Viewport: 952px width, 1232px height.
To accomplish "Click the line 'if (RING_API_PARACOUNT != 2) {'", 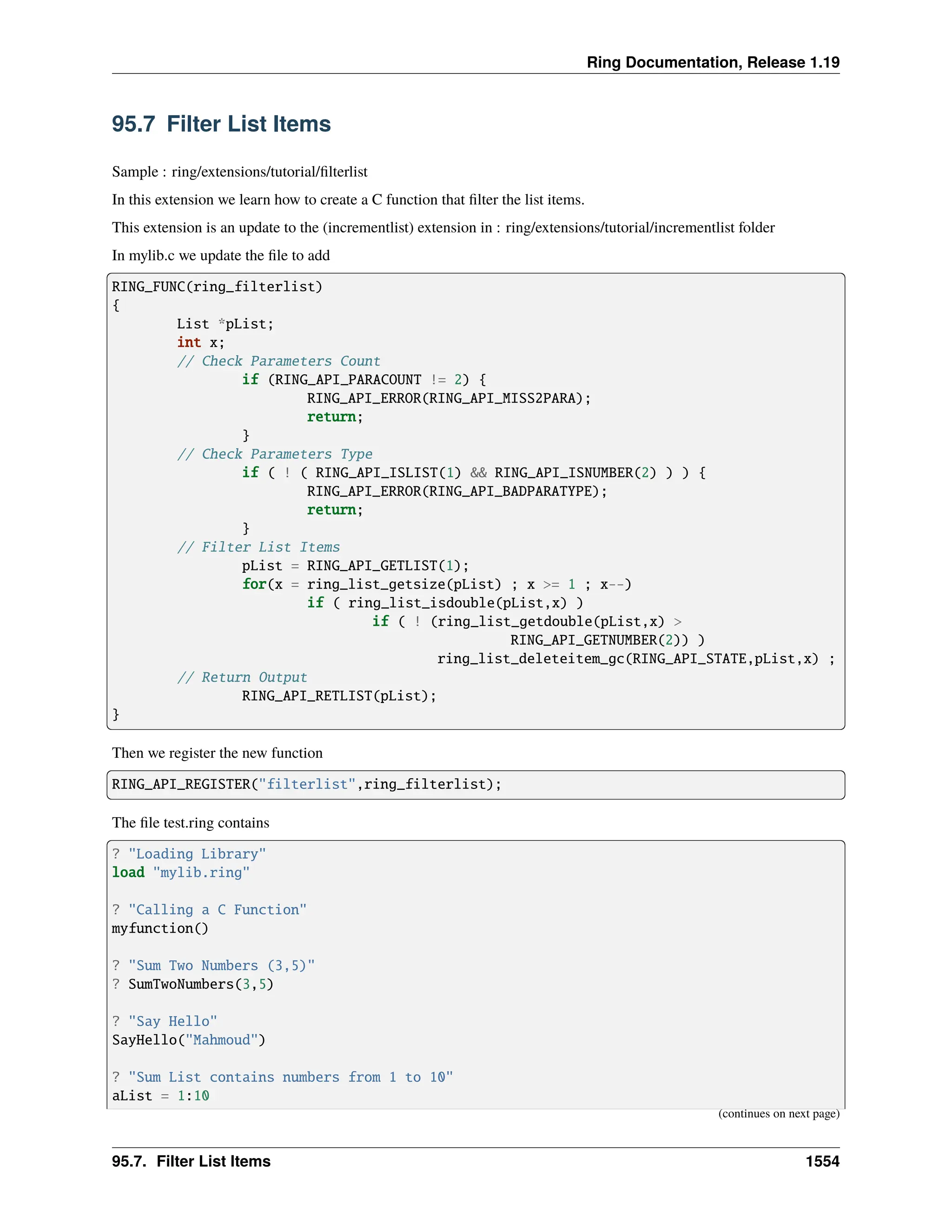I will [364, 380].
